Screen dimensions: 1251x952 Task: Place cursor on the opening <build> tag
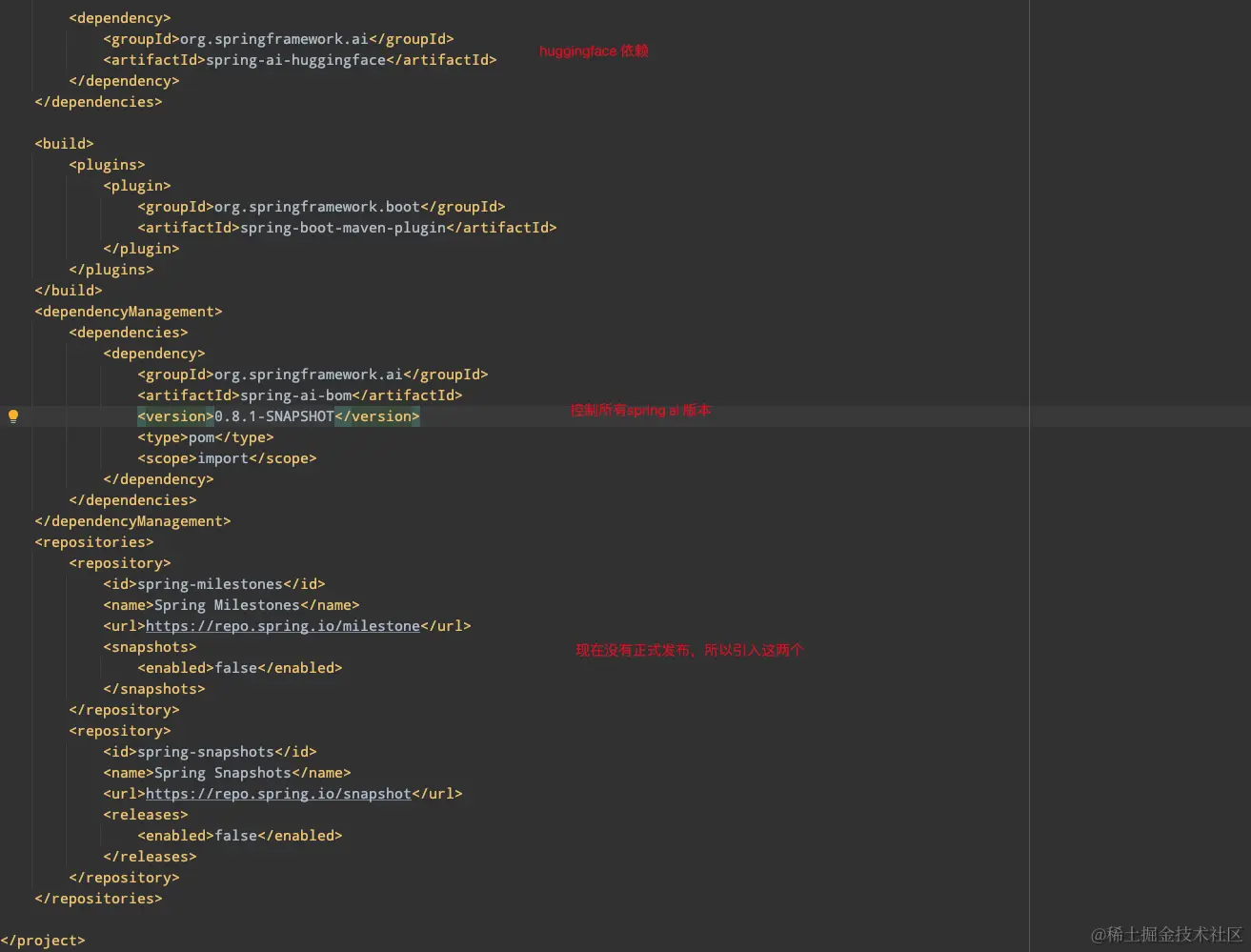coord(64,144)
